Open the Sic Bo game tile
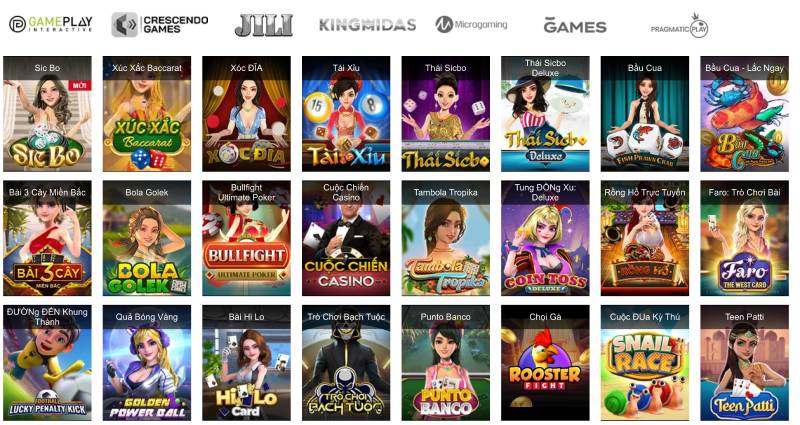Image resolution: width=800 pixels, height=425 pixels. [47, 114]
